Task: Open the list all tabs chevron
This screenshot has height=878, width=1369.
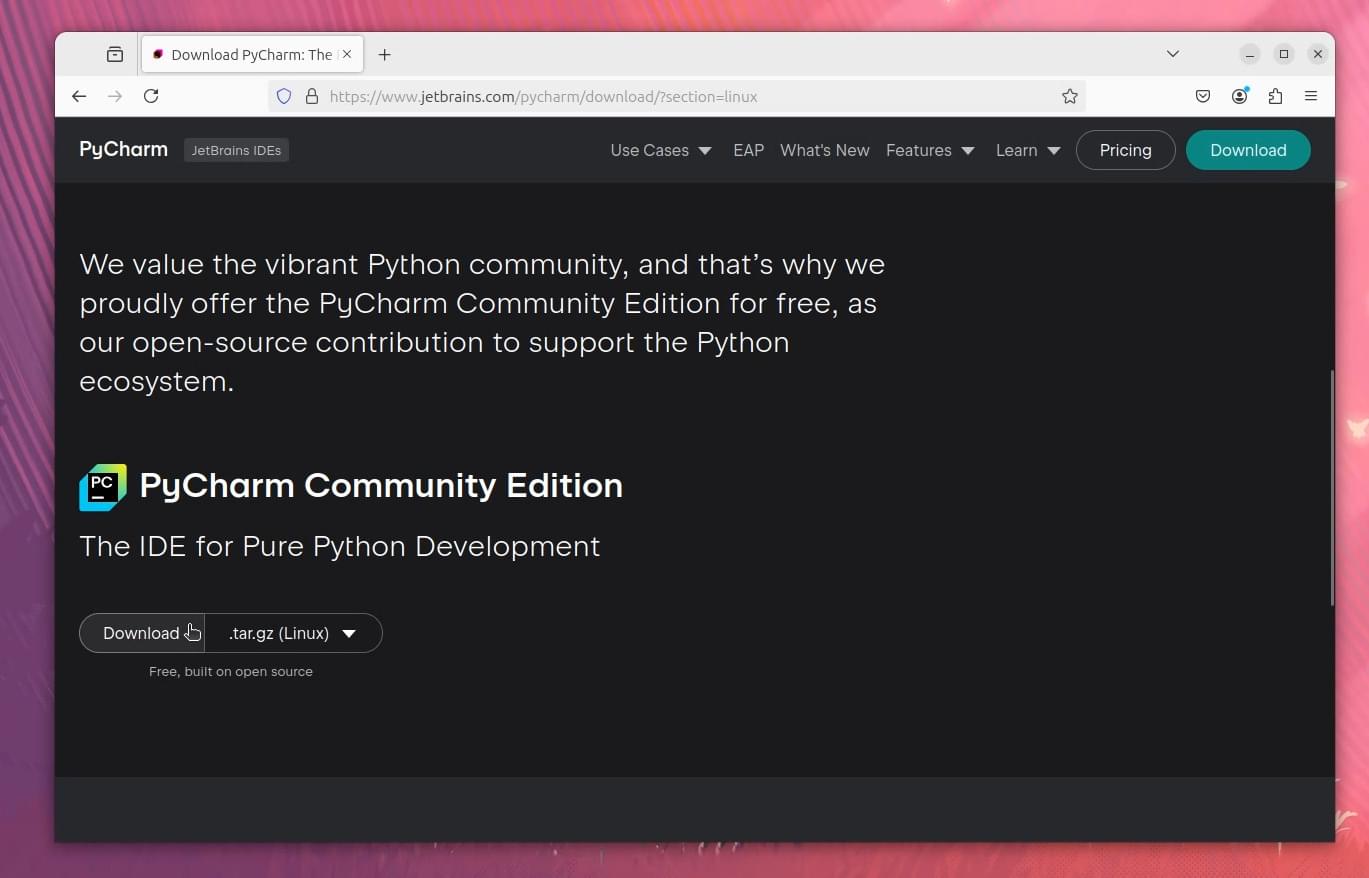Action: (x=1173, y=54)
